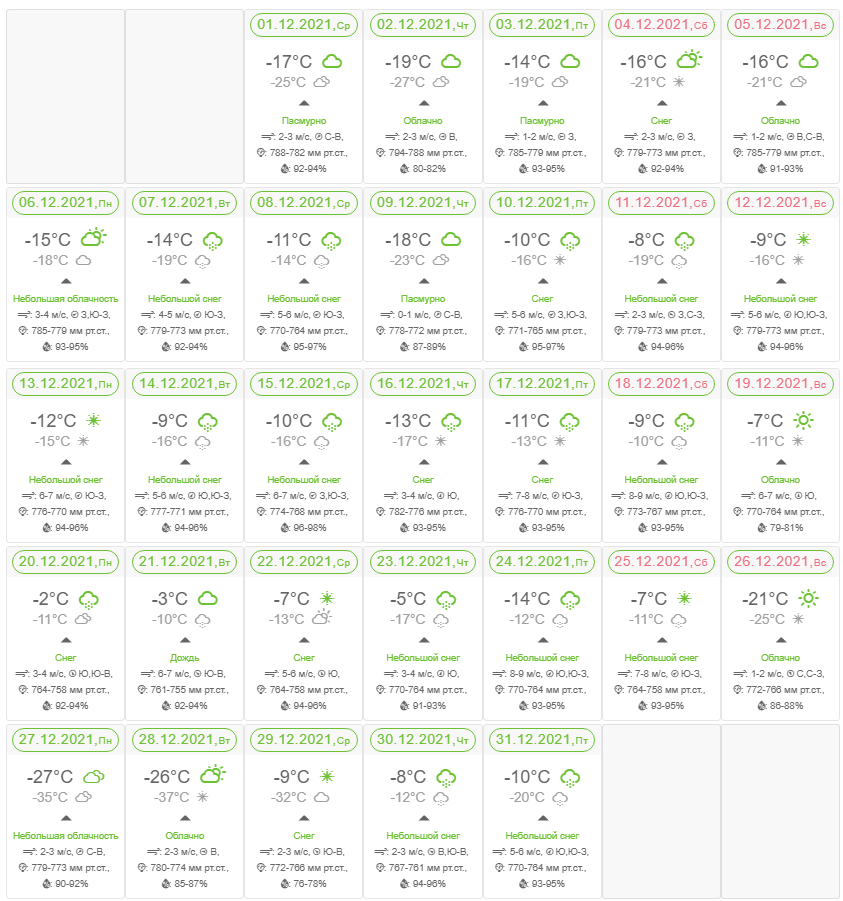Click the cloud icon for 01.12.2021
Screen dimensions: 843x901
[332, 61]
